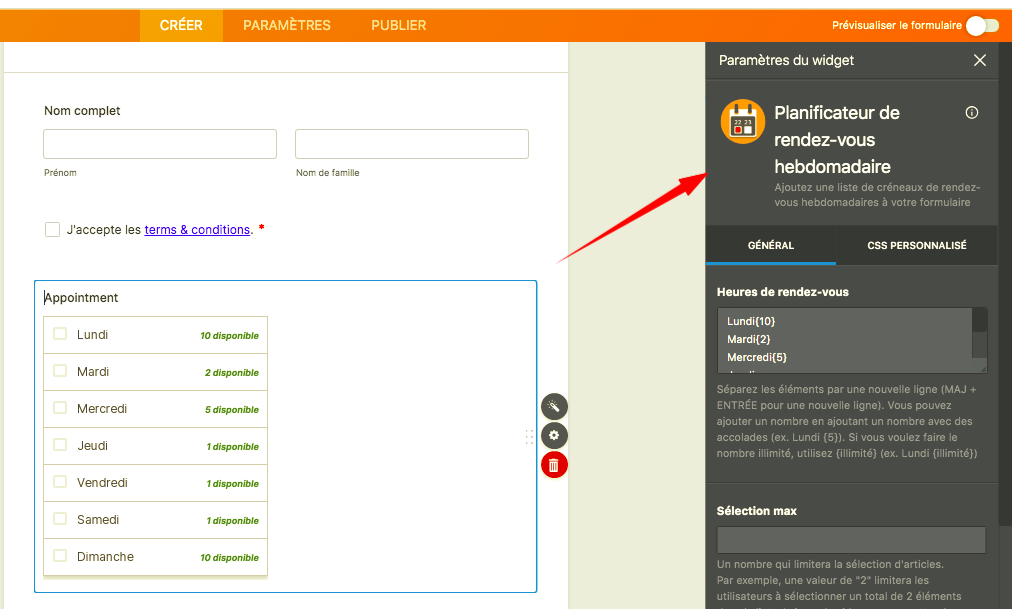
Task: Click the '10 disponible' text for Dimanche
Action: click(229, 557)
